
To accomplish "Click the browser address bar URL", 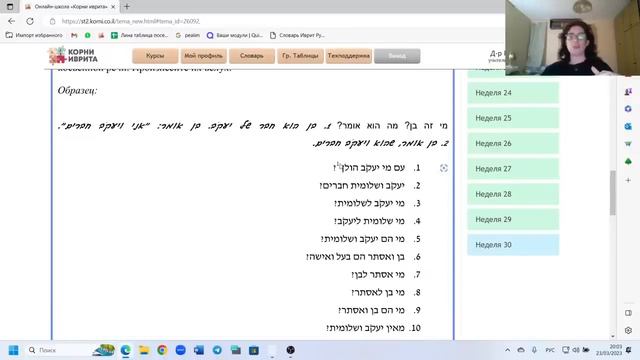I will (131, 21).
